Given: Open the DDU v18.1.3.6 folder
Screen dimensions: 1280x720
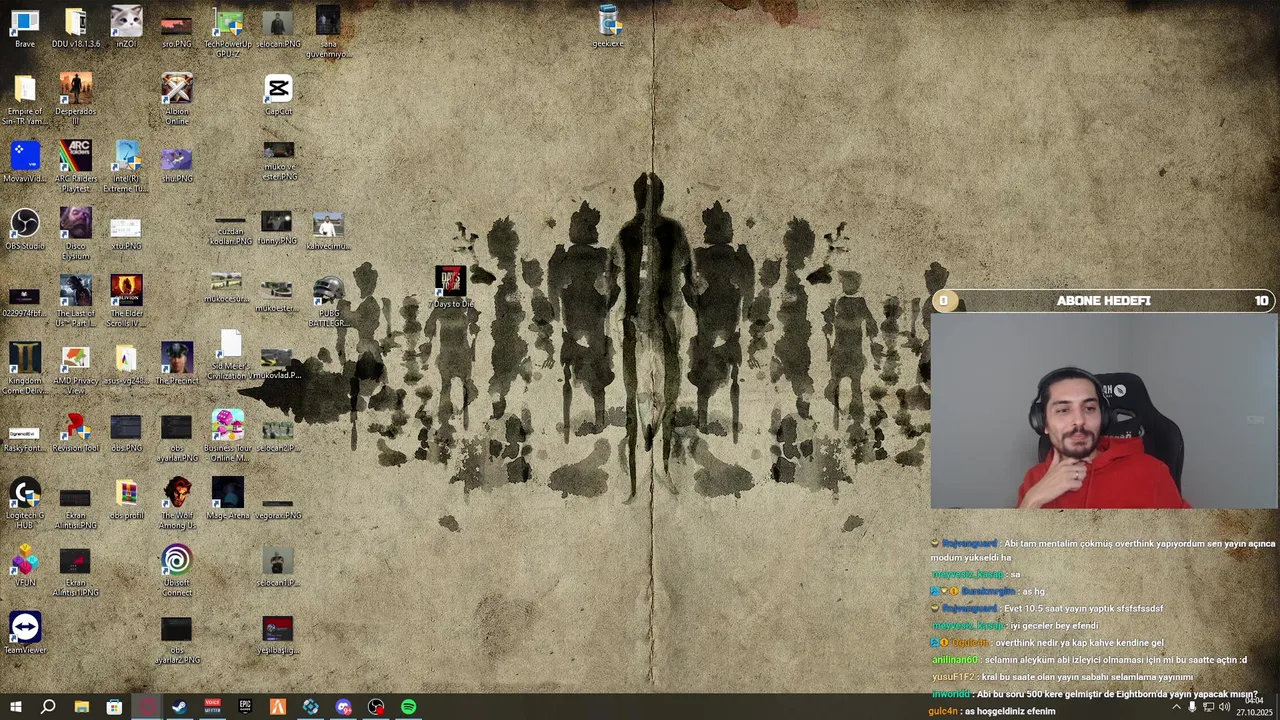Looking at the screenshot, I should tap(76, 27).
